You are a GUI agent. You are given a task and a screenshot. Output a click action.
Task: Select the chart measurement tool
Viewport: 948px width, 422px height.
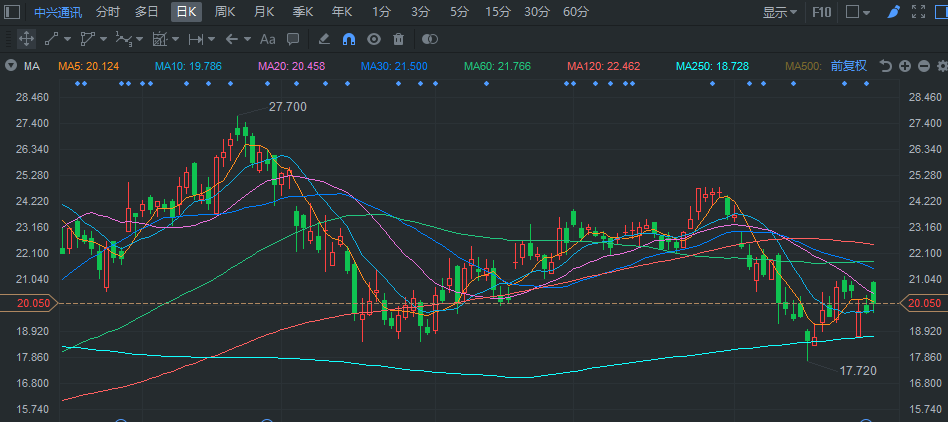click(160, 39)
